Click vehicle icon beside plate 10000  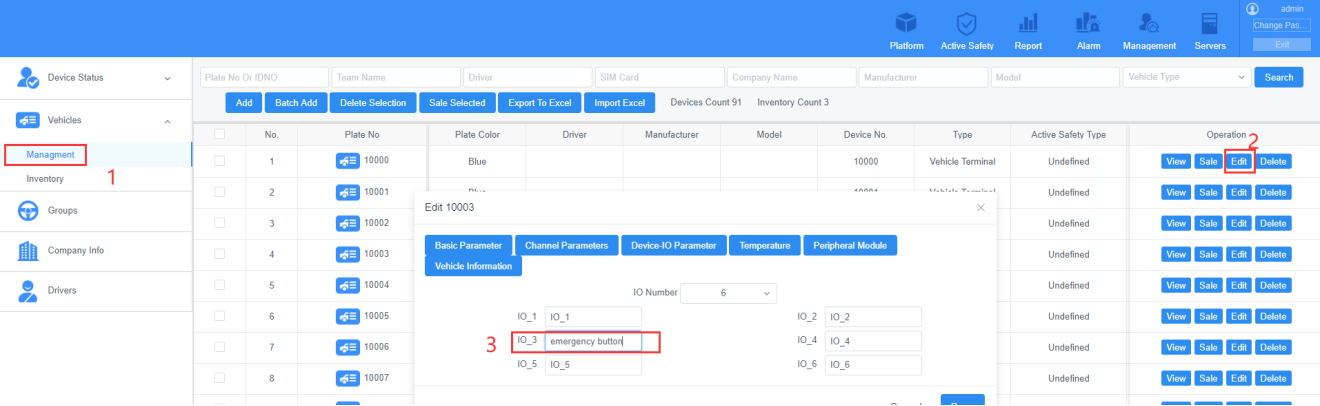pyautogui.click(x=347, y=161)
